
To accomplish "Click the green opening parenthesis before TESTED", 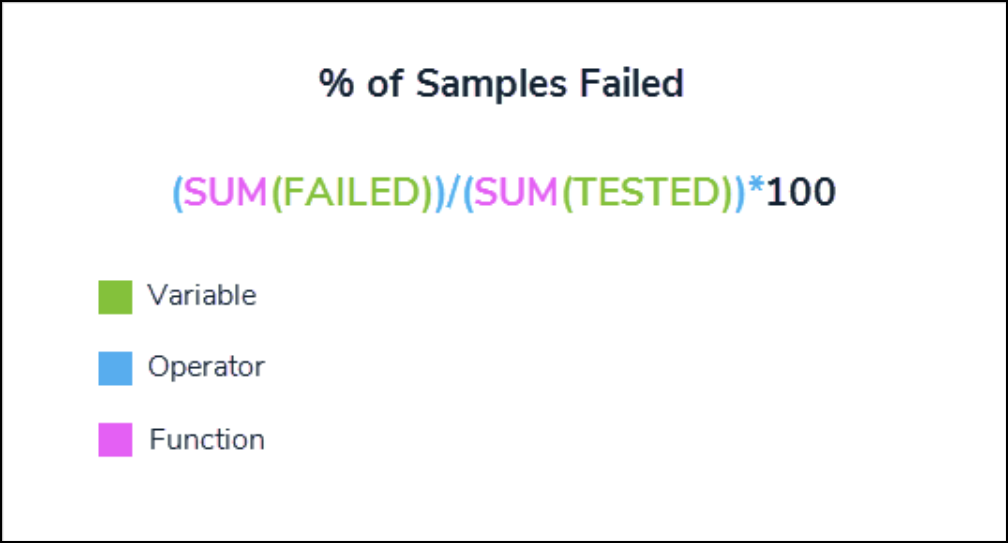I will coord(566,192).
